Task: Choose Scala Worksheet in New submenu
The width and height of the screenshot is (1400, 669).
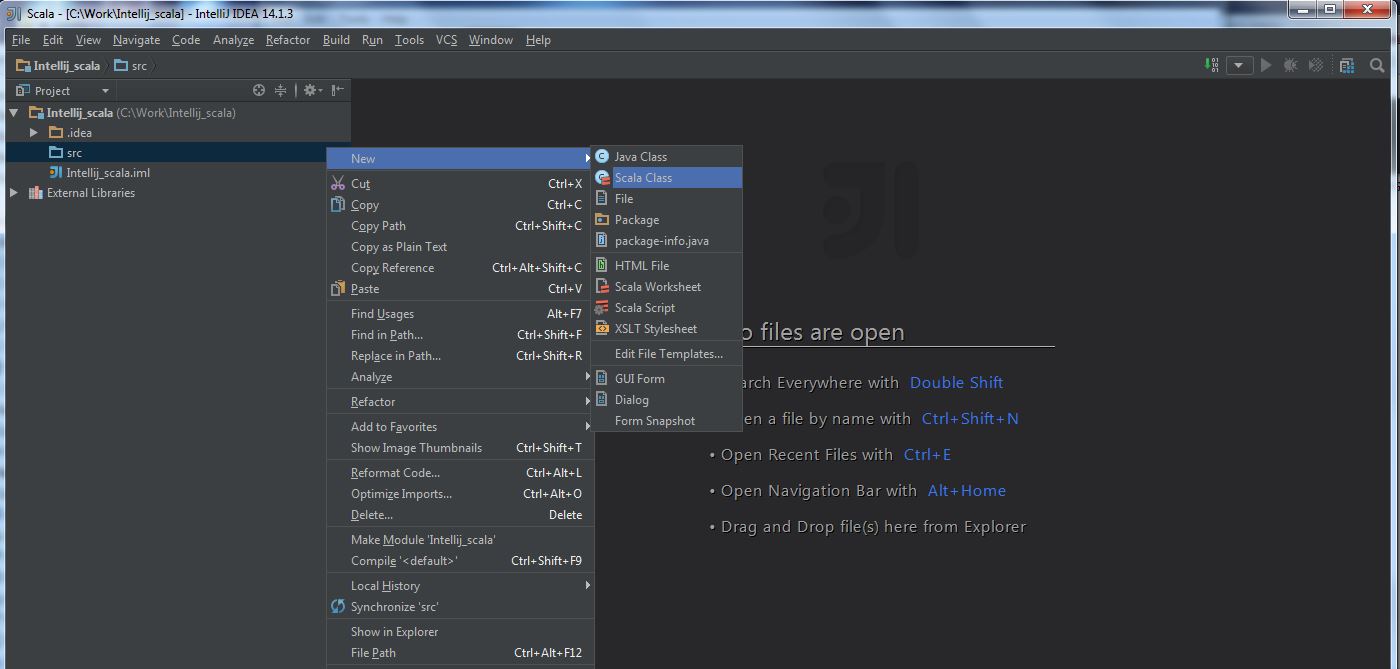Action: [x=666, y=287]
